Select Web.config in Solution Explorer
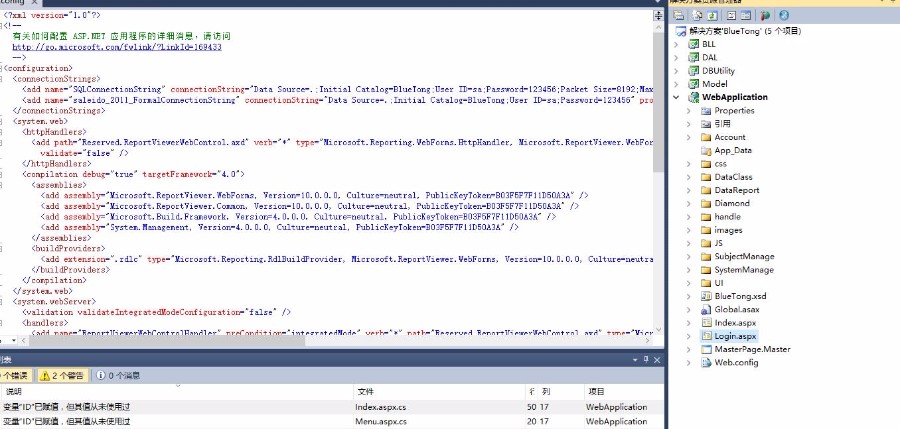Image resolution: width=900 pixels, height=429 pixels. (x=735, y=362)
